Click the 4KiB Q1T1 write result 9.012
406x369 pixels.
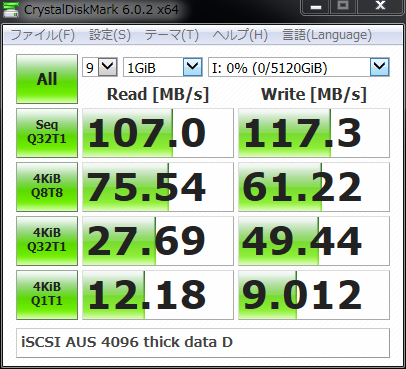pos(314,295)
